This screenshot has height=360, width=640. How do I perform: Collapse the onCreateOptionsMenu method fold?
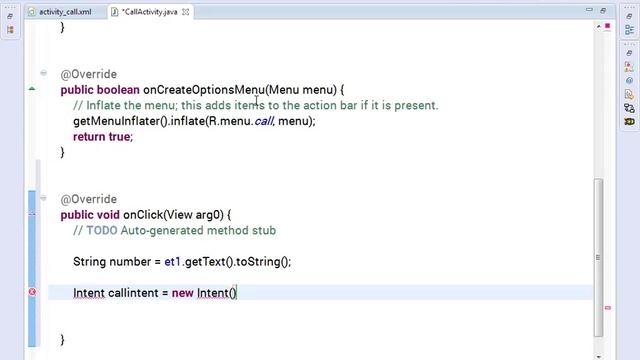[x=43, y=73]
